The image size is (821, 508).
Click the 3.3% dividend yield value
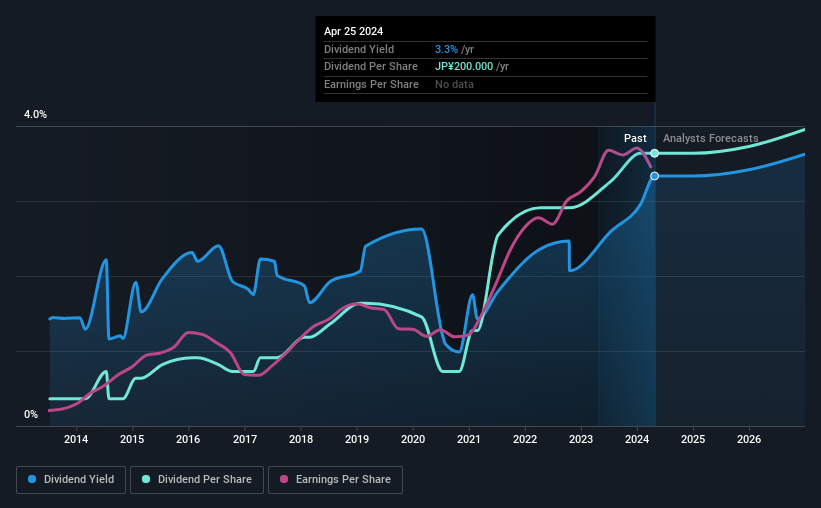pos(446,49)
